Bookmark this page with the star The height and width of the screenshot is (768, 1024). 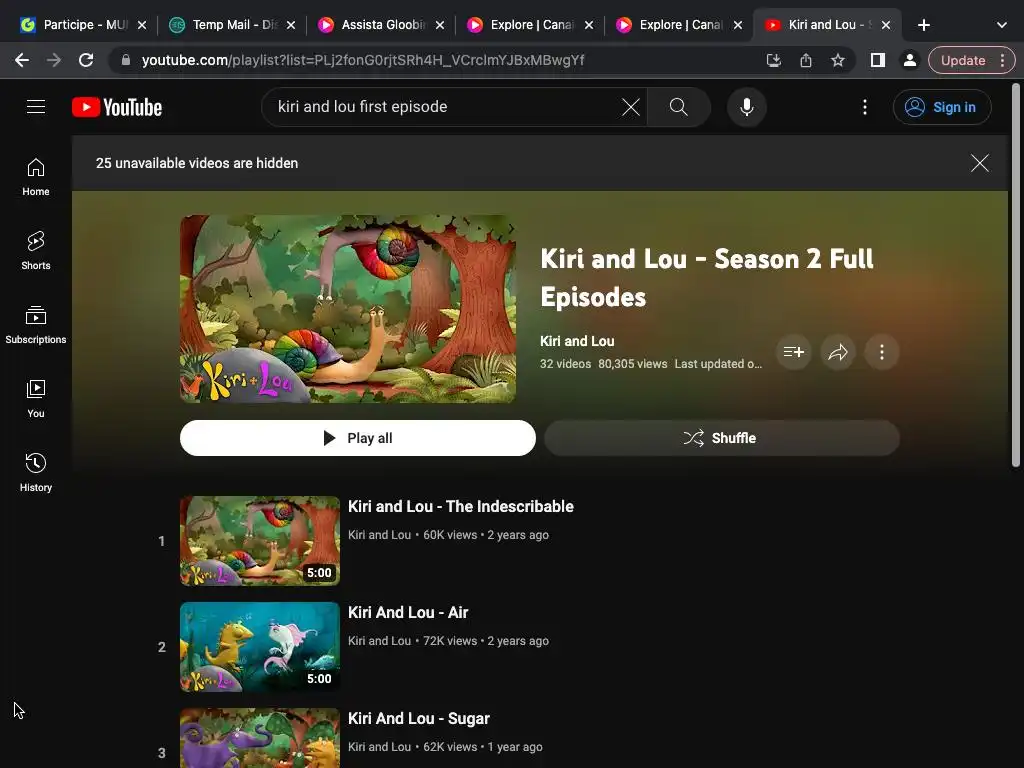[x=838, y=61]
